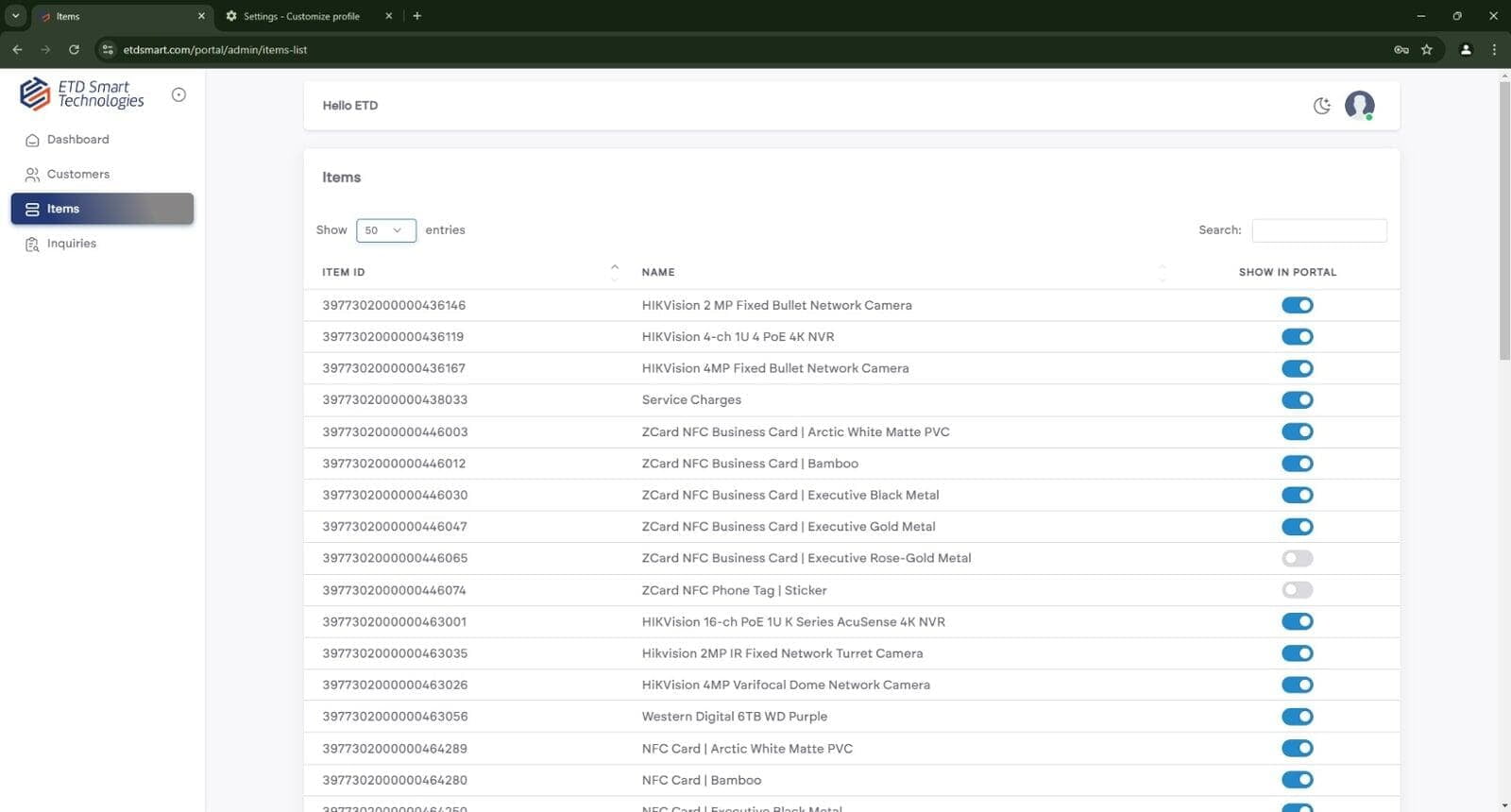Toggle portal visibility for HIKVision 4MP Fixed Bullet Camera
Image resolution: width=1511 pixels, height=812 pixels.
[x=1298, y=368]
